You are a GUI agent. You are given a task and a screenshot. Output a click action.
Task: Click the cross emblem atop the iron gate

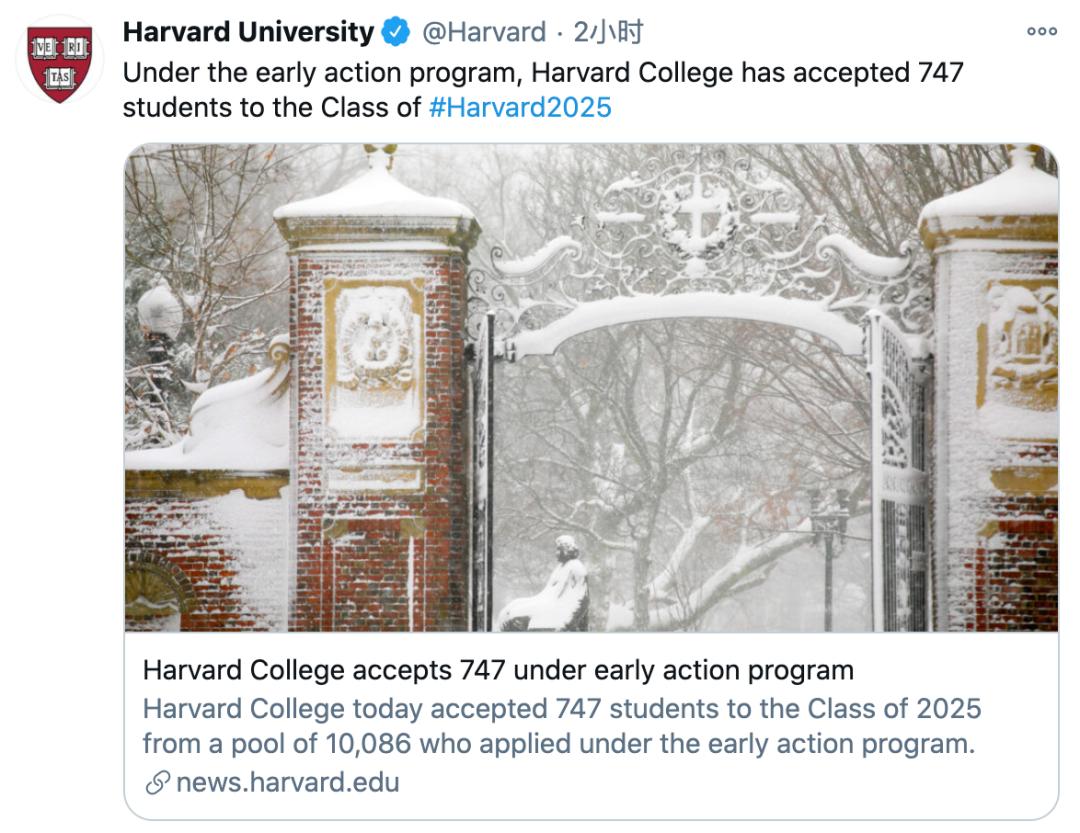point(696,212)
